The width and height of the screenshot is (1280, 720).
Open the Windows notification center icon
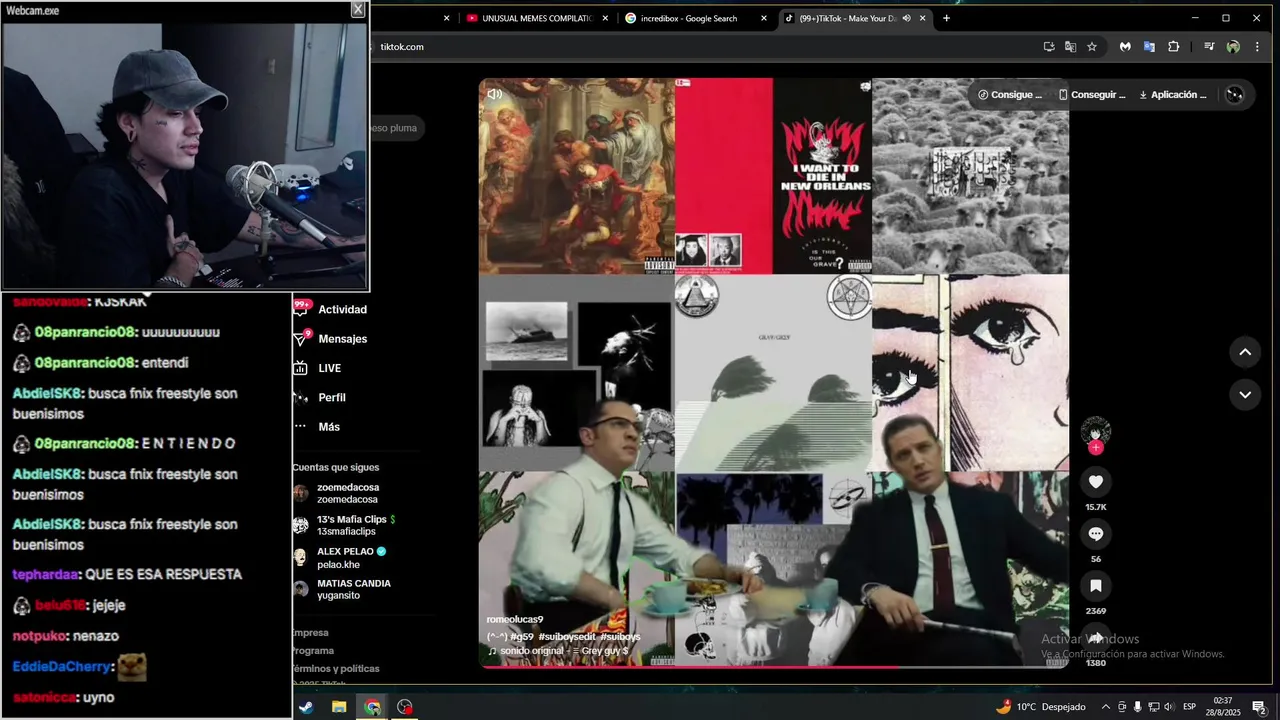[1259, 707]
